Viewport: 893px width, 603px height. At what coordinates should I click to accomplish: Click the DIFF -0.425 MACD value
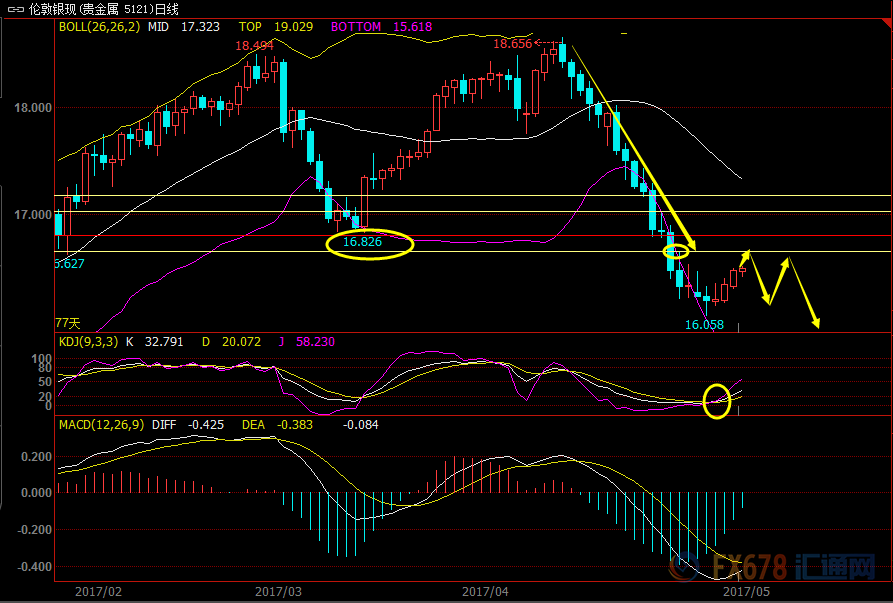[192, 424]
